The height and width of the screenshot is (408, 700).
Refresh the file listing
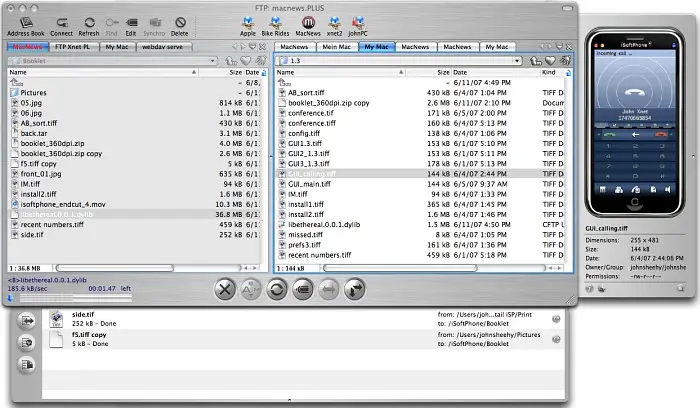89,26
